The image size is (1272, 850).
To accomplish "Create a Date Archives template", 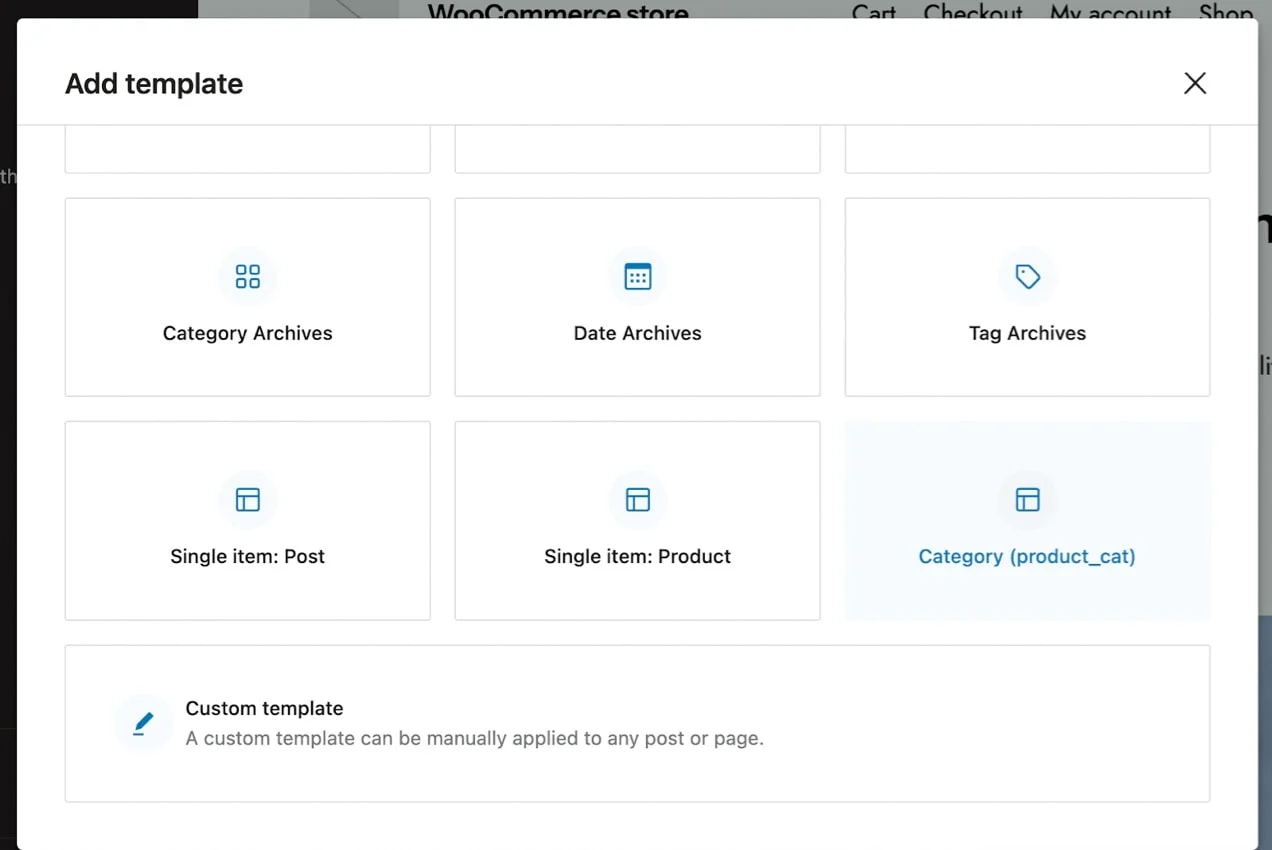I will click(x=637, y=297).
